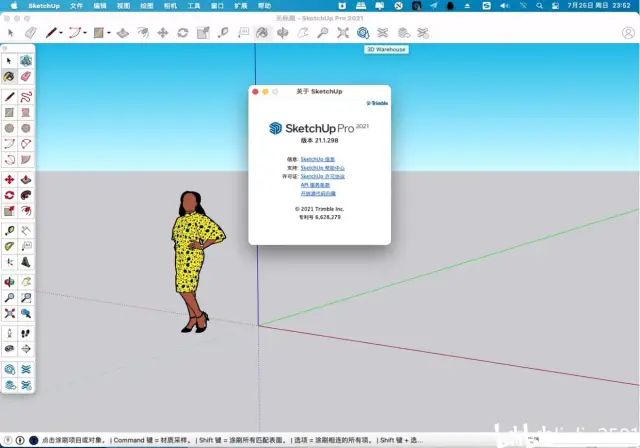Screen dimensions: 640x448
Task: Activate the Push/Pull tool in left palette
Action: tap(26, 180)
